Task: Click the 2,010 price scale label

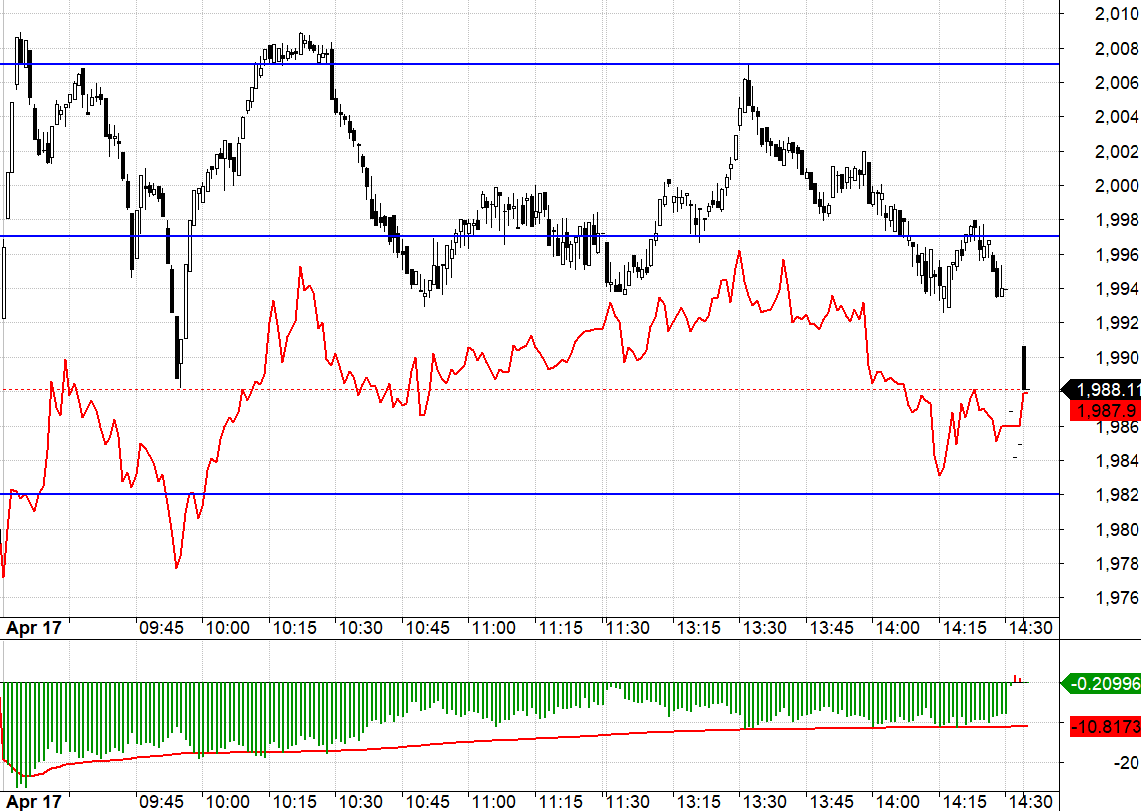Action: pyautogui.click(x=1118, y=13)
